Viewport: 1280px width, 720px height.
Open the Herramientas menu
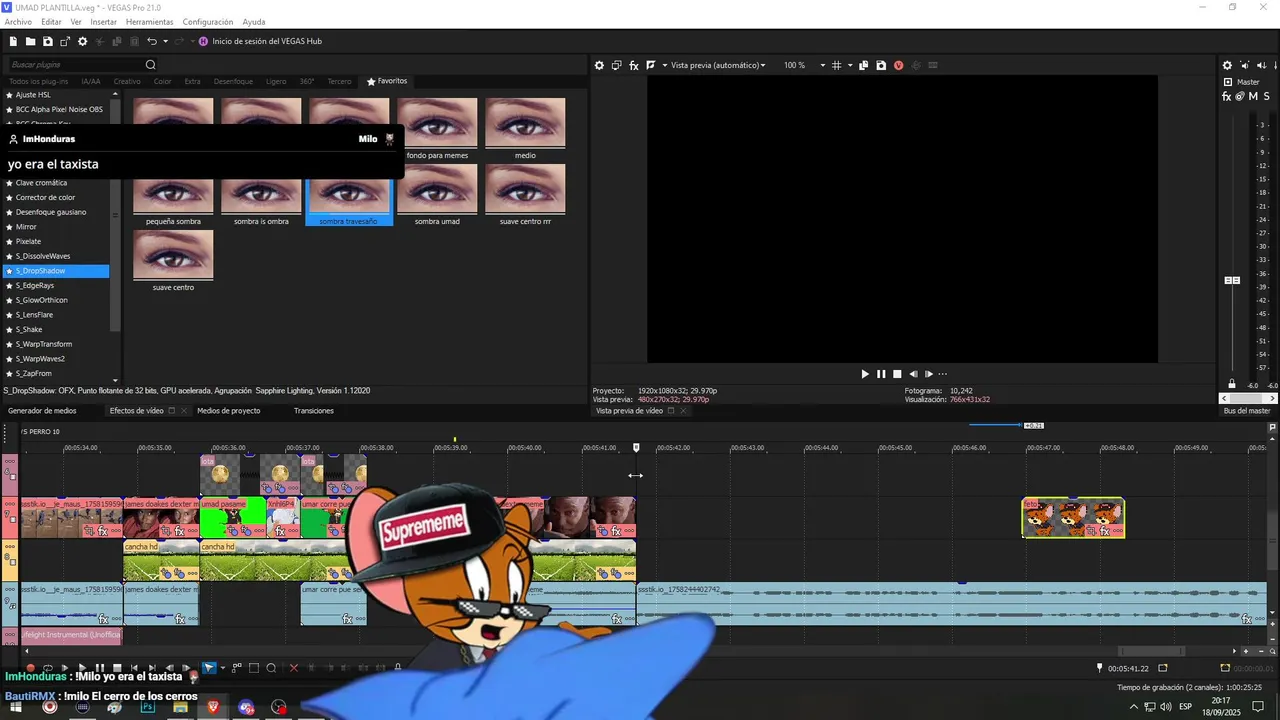(x=149, y=22)
